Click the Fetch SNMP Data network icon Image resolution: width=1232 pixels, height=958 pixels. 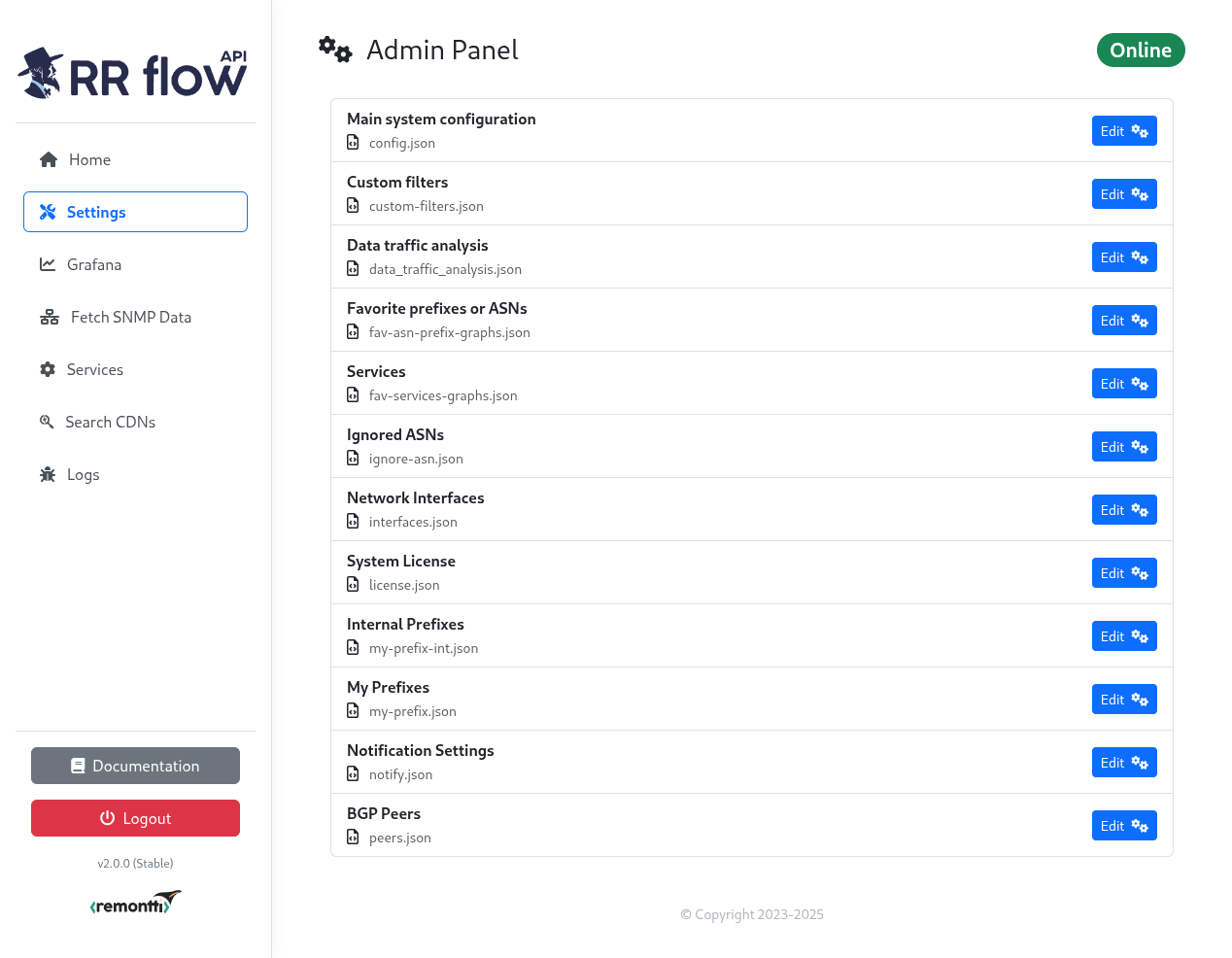[50, 317]
